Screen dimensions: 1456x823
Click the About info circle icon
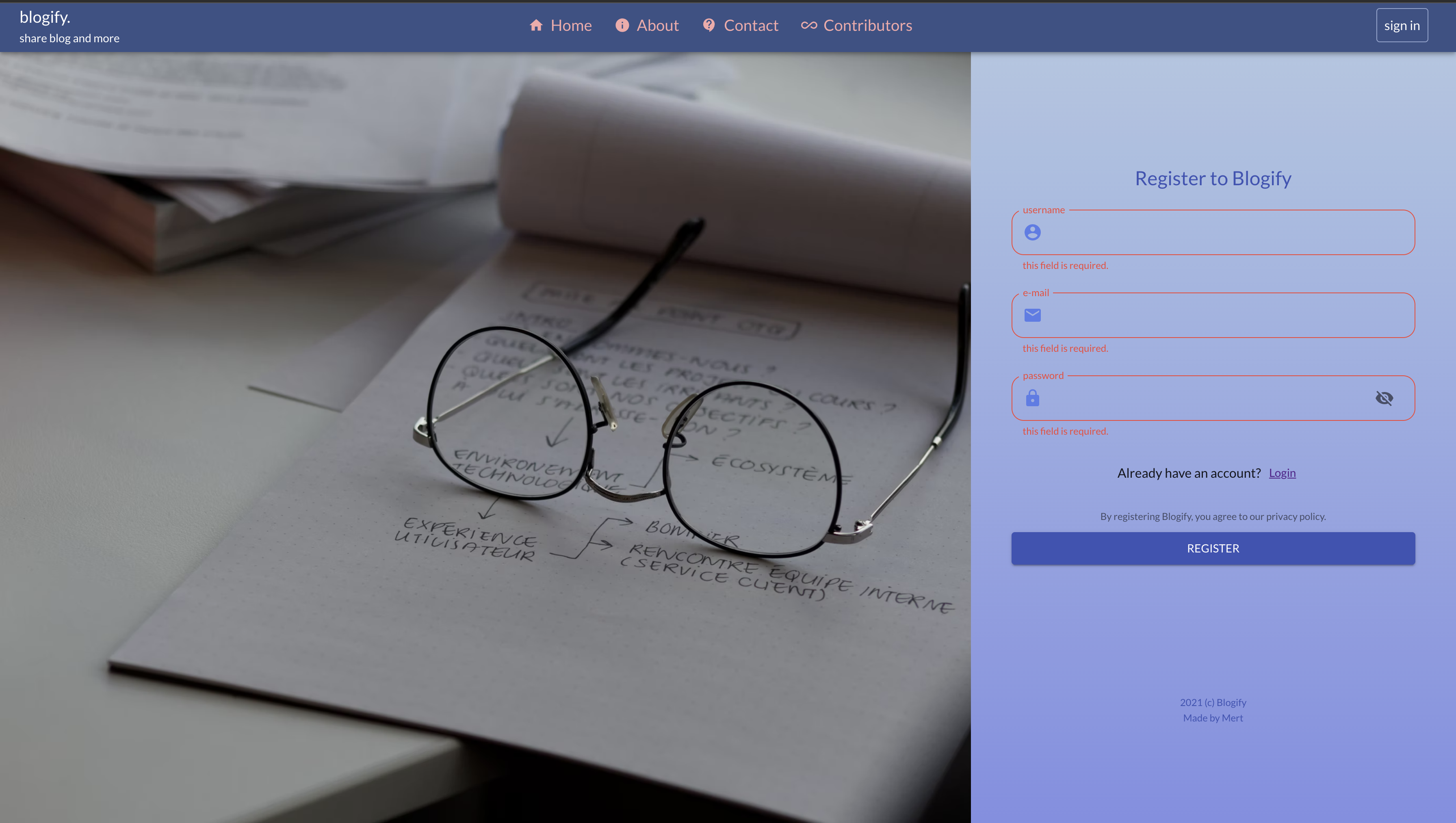pyautogui.click(x=622, y=25)
